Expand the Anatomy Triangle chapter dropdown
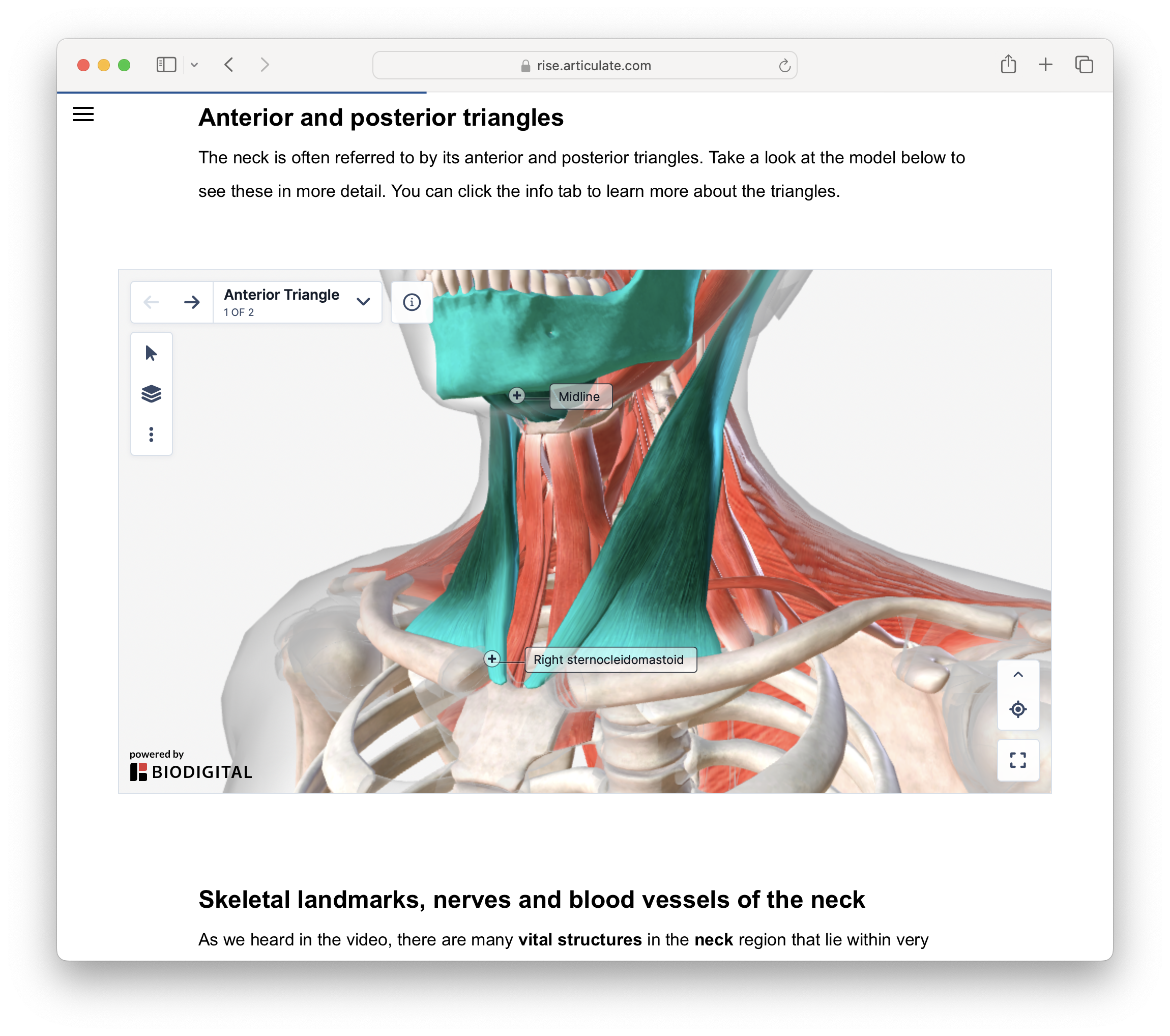Viewport: 1170px width, 1036px height. point(363,302)
